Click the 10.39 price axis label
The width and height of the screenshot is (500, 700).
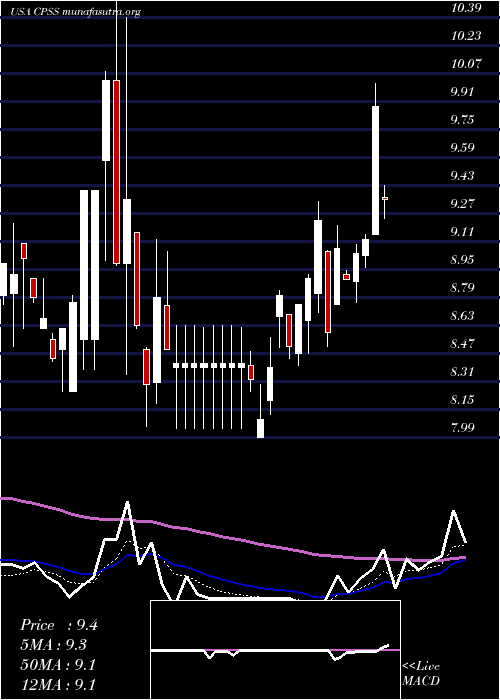[466, 7]
